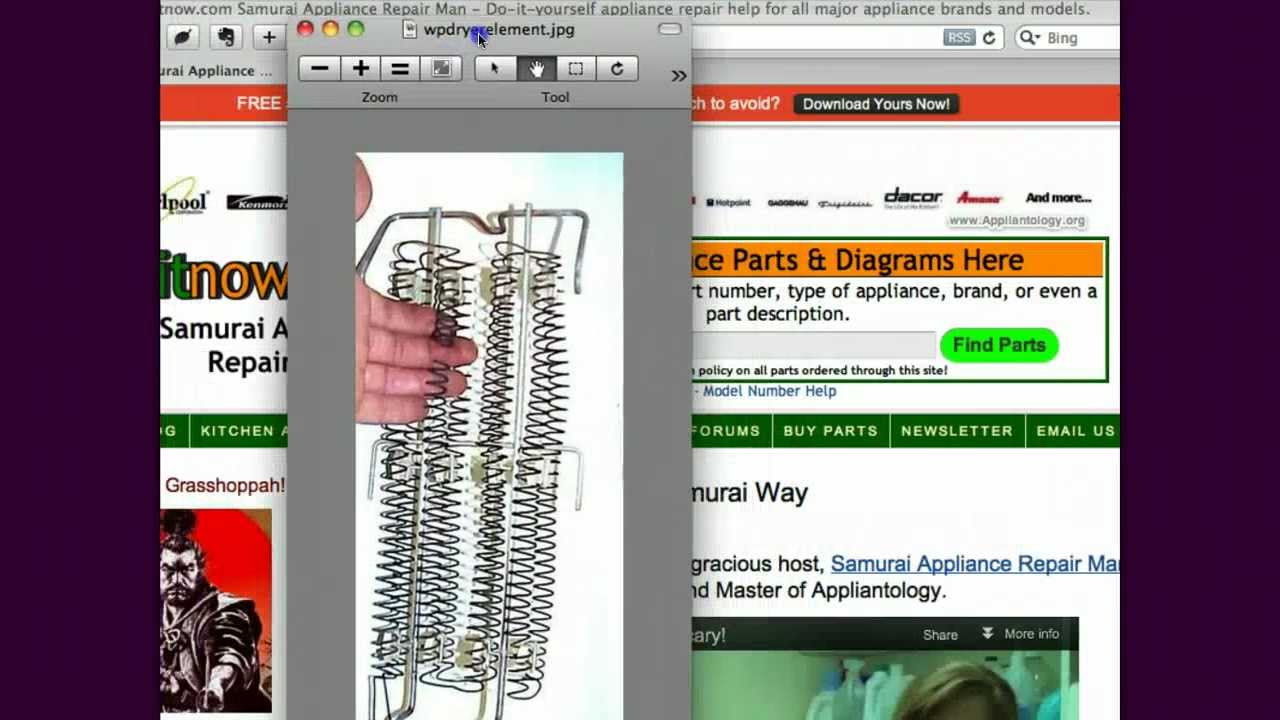Choose the rectangular selection tool in Preview

coord(576,69)
